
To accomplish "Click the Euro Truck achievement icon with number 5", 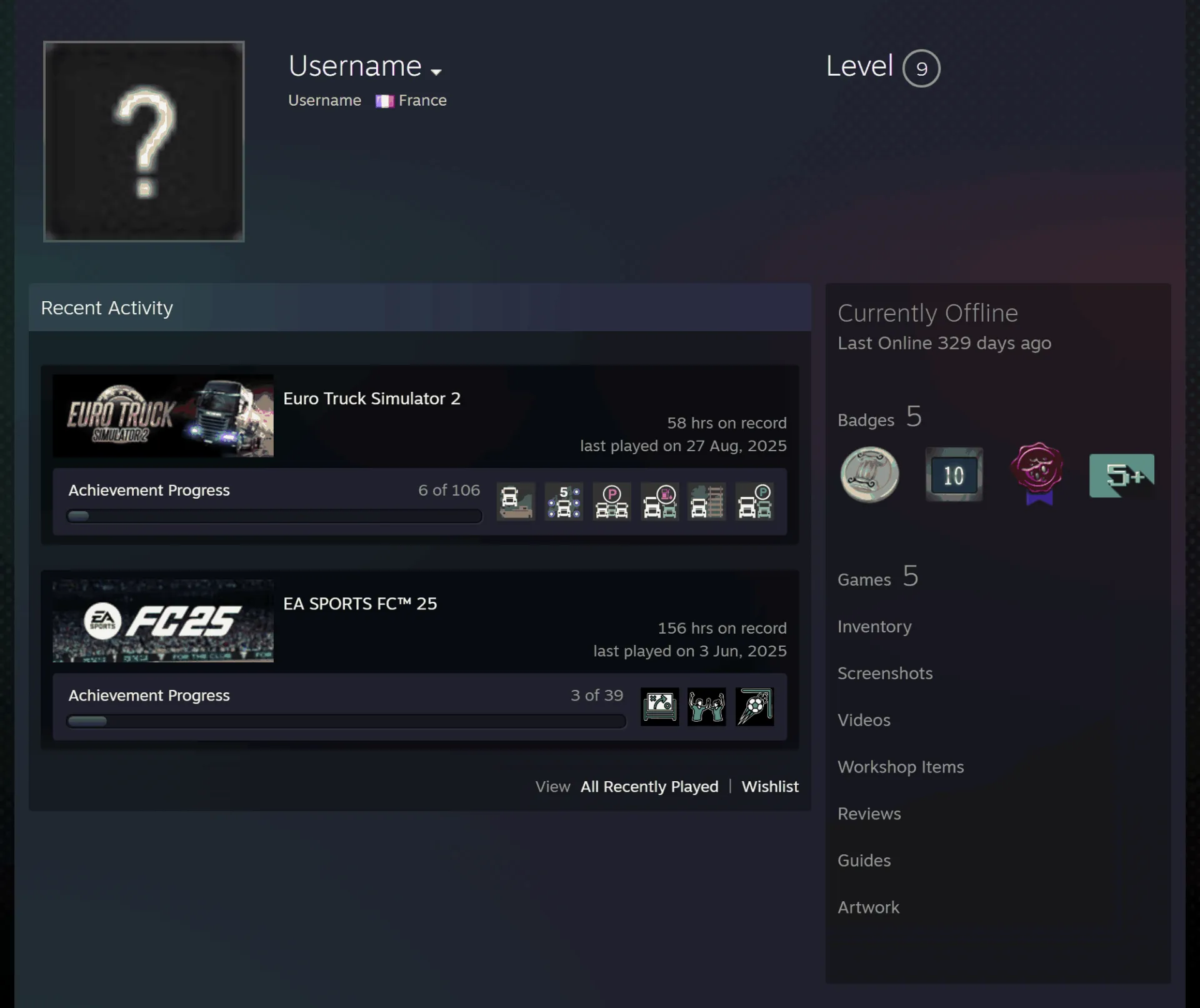I will tap(564, 501).
